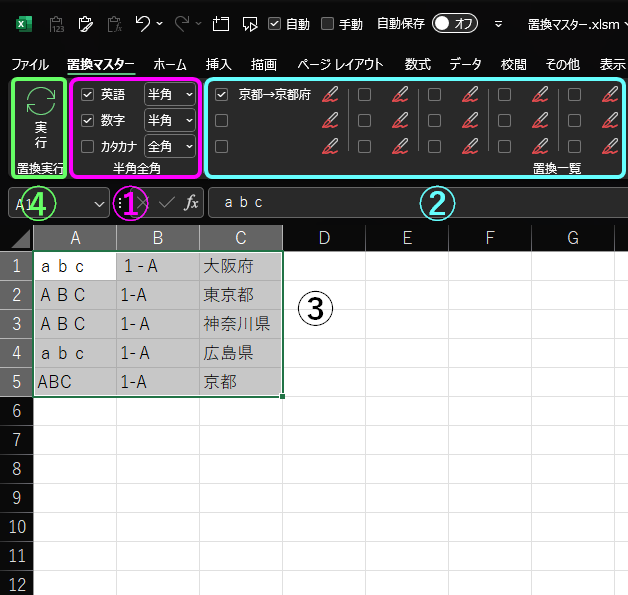
Task: Click the freeze panes icon in quick access
Action: tap(220, 24)
